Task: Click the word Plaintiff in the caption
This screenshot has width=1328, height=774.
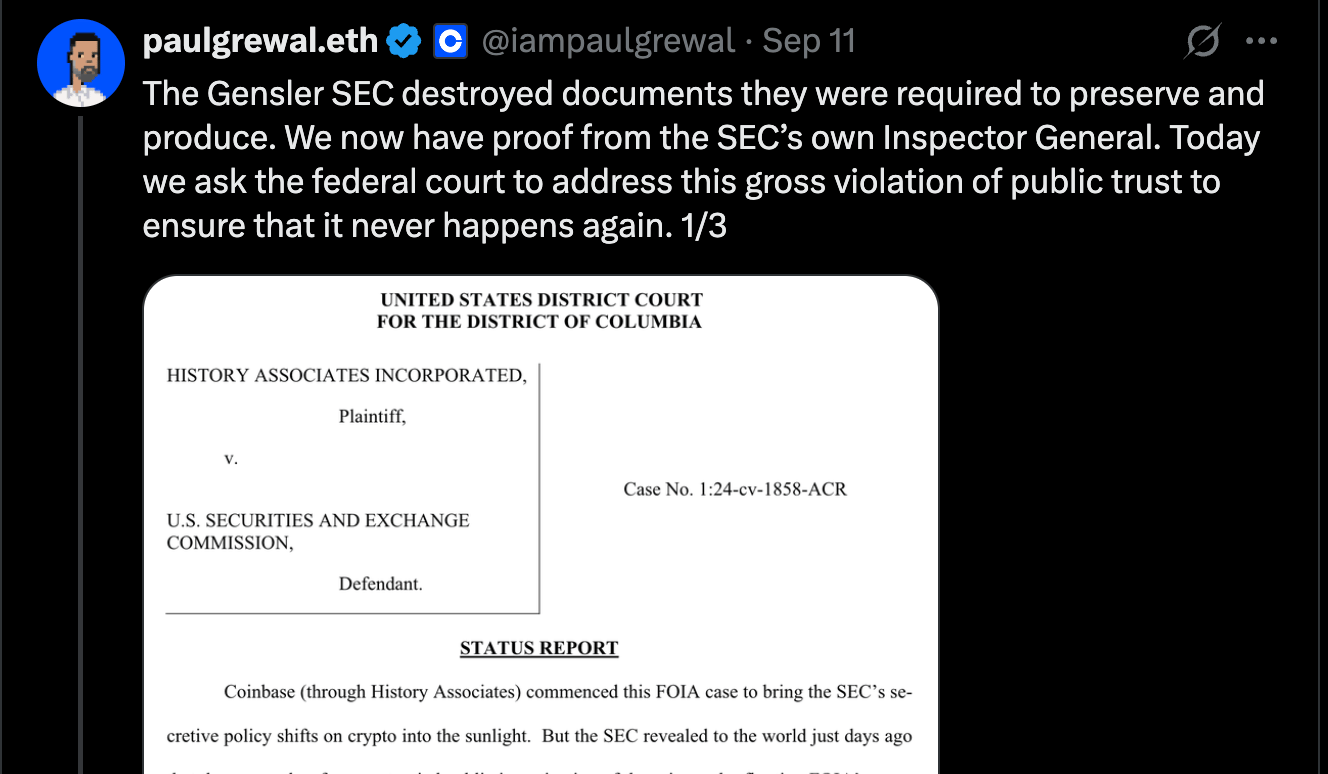Action: pos(372,417)
